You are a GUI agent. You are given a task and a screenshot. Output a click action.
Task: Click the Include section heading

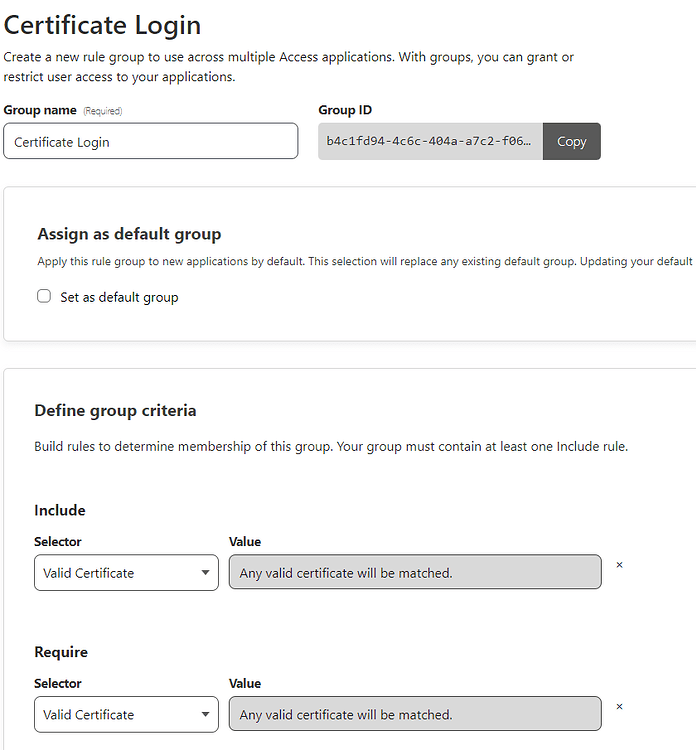(x=60, y=510)
